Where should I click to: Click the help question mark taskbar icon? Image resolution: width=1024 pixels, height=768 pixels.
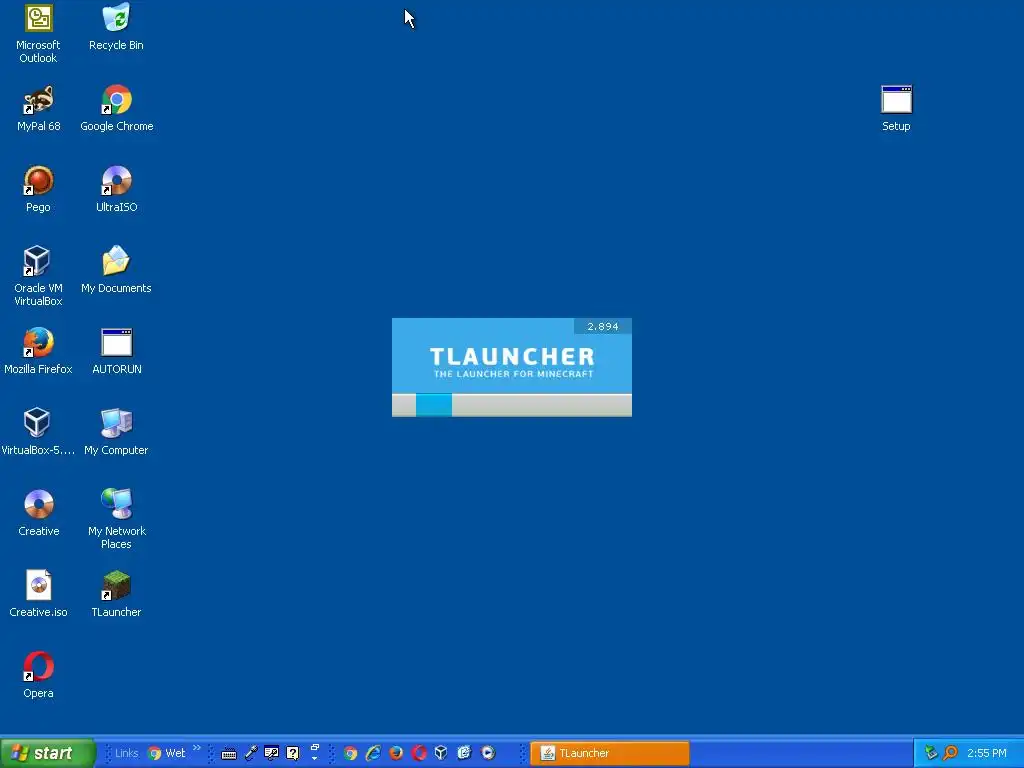pyautogui.click(x=293, y=753)
